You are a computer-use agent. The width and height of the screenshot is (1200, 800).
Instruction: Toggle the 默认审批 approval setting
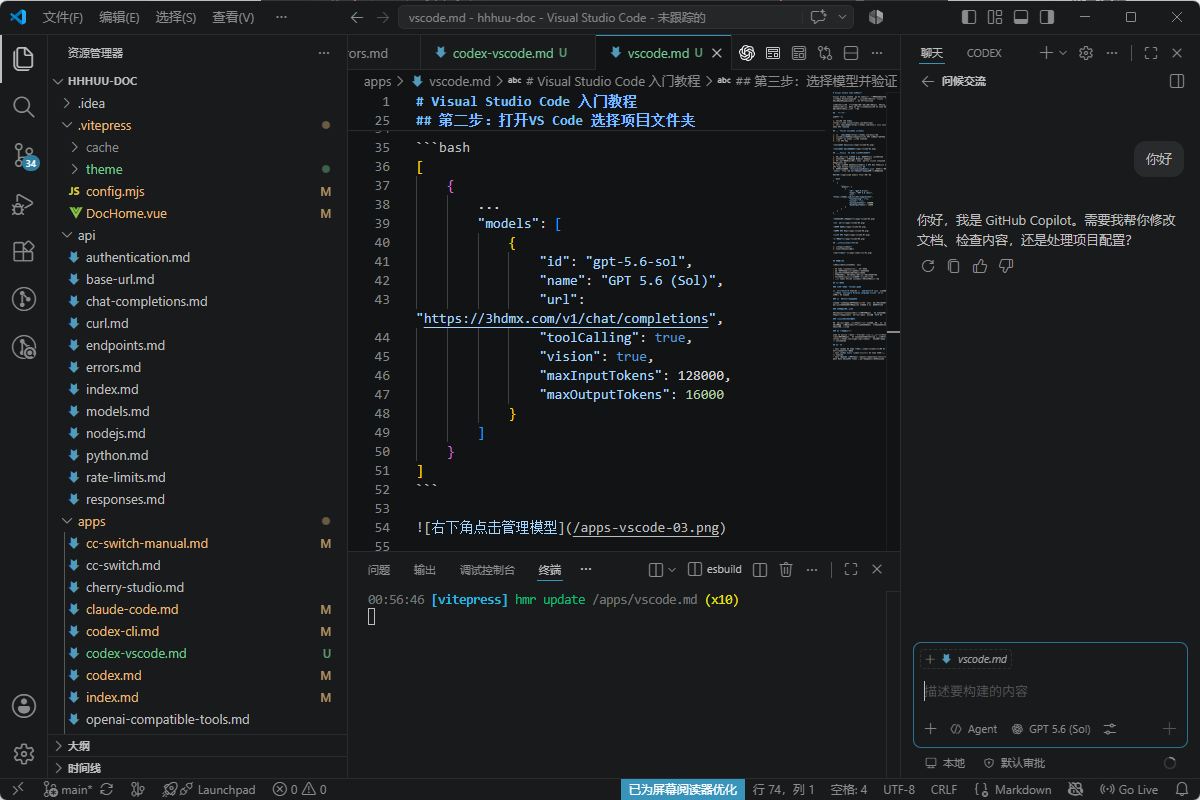click(x=1014, y=762)
